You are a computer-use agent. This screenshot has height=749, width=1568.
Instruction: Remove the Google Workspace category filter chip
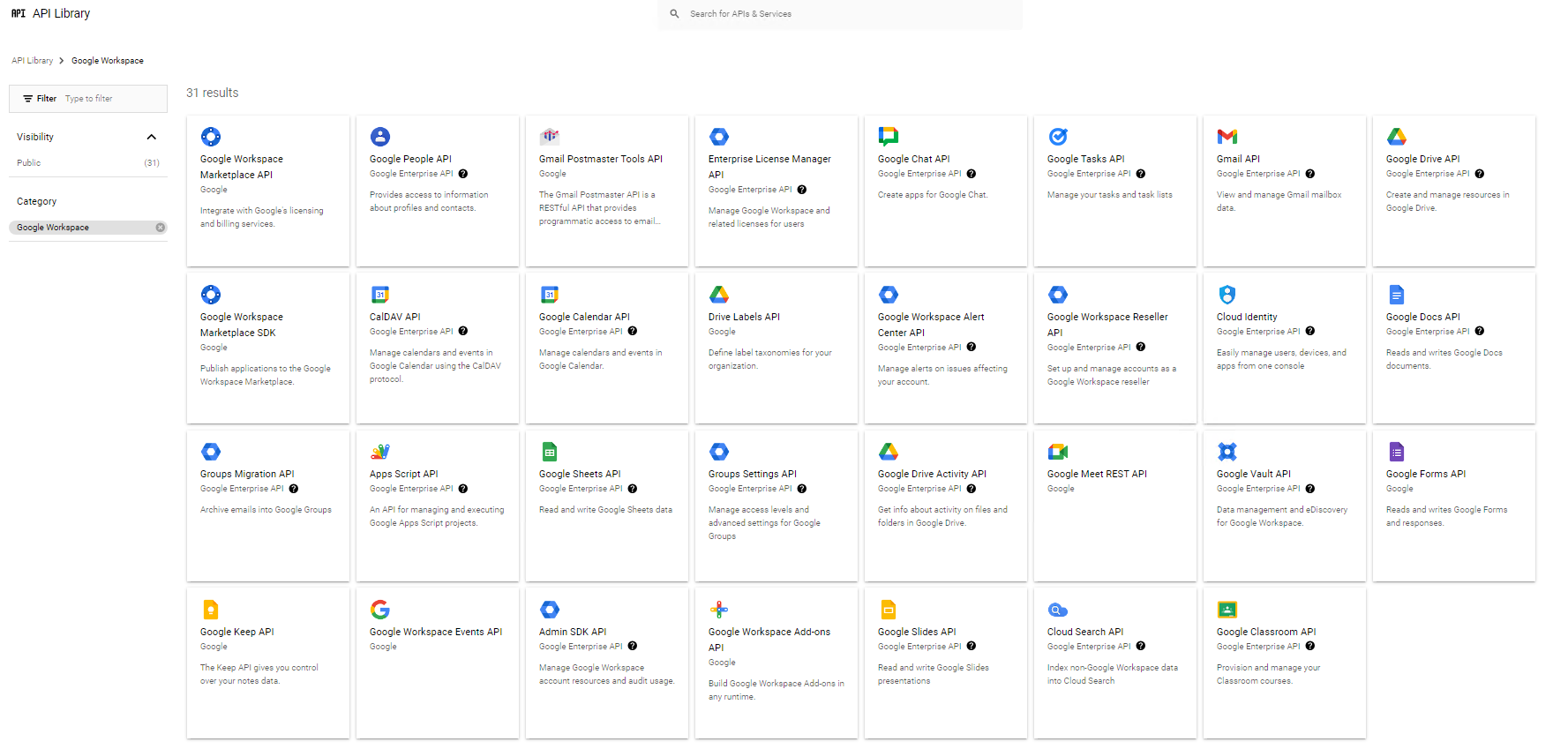click(x=161, y=228)
